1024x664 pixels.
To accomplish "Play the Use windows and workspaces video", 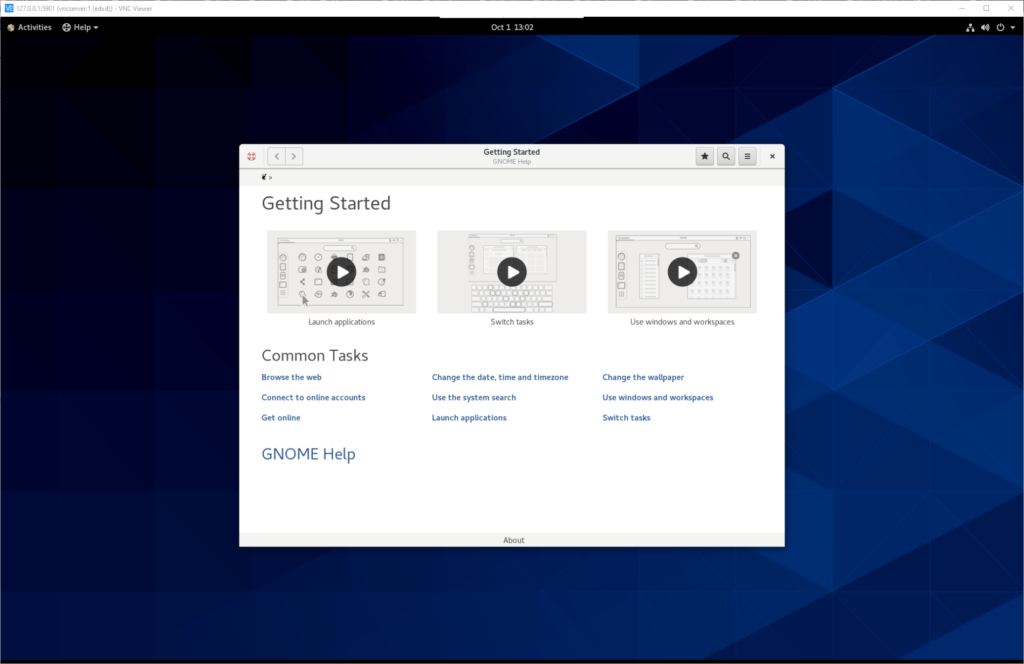I will click(682, 271).
